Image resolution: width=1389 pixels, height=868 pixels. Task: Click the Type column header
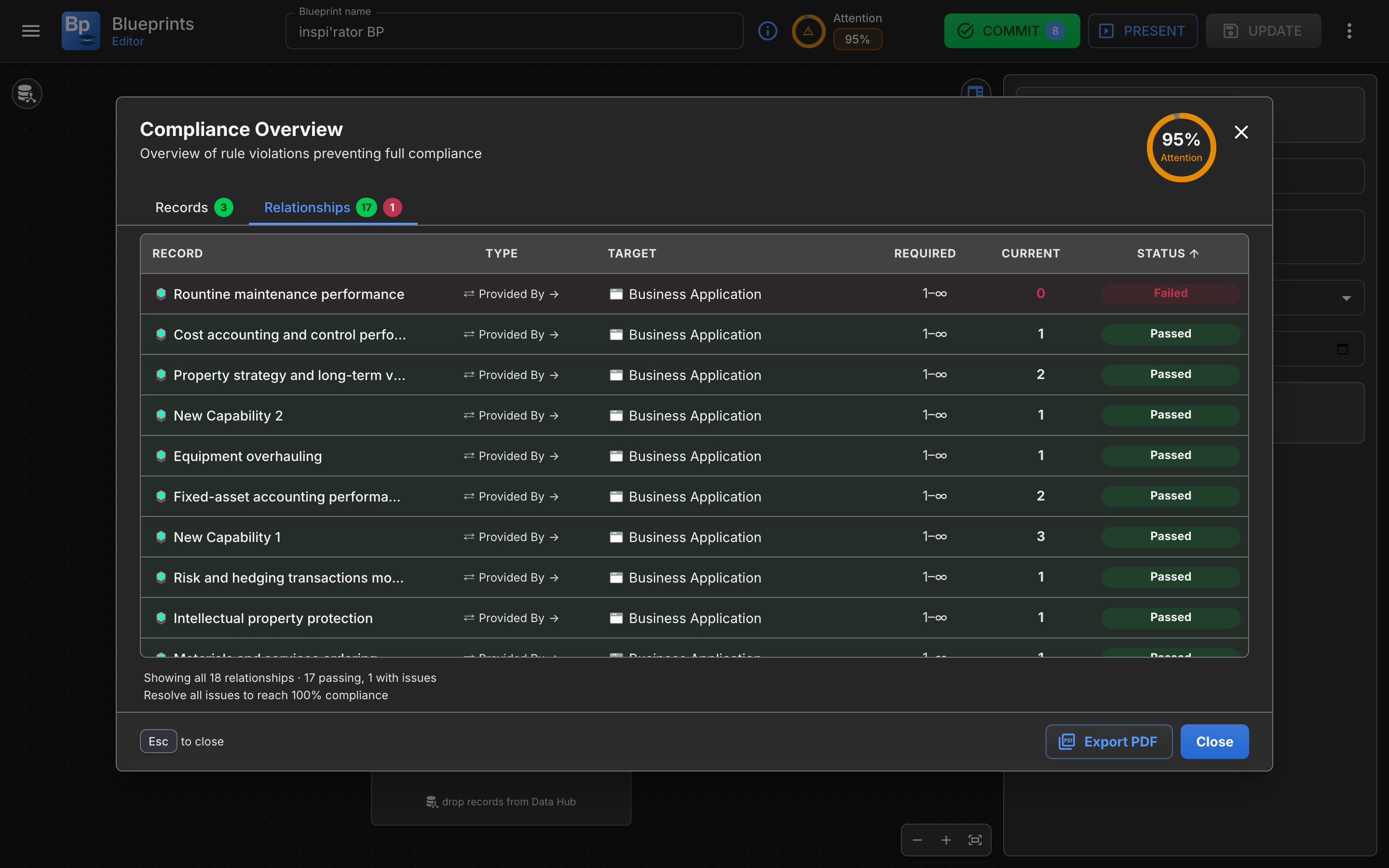(502, 253)
